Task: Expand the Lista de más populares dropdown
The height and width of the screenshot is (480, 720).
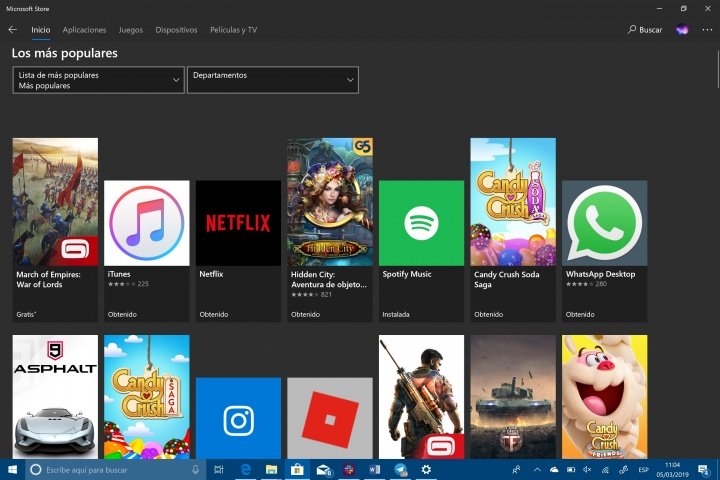Action: point(98,80)
